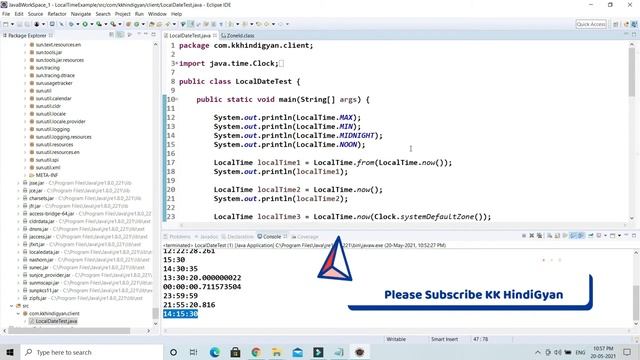640x360 pixels.
Task: Click the Package Explorer horizontal scrollbar thumb
Action: [69, 331]
